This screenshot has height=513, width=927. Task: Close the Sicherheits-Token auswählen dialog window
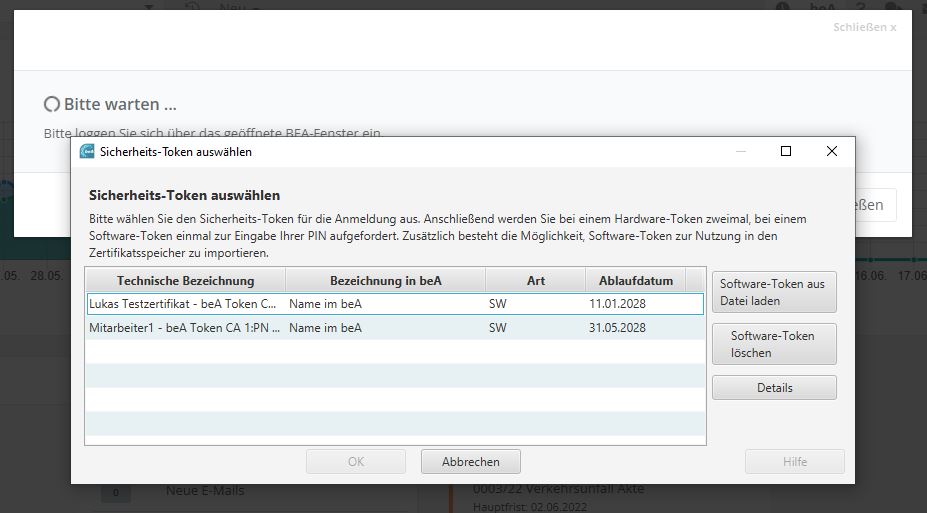(831, 152)
